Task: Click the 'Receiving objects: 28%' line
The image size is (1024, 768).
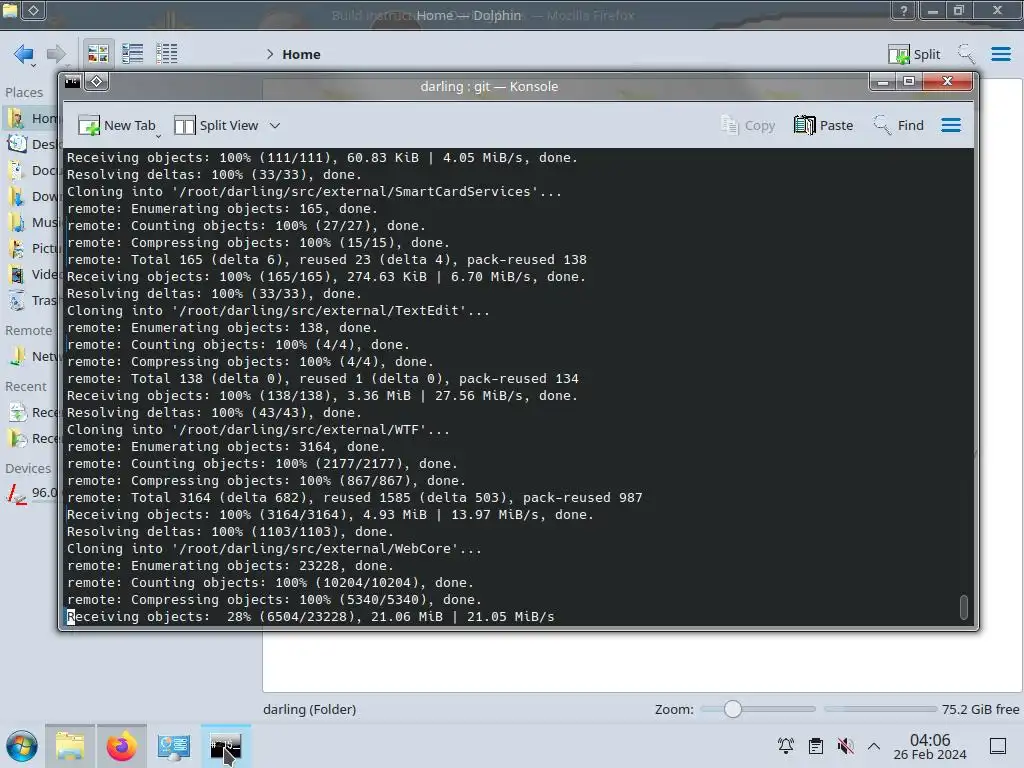Action: 310,616
